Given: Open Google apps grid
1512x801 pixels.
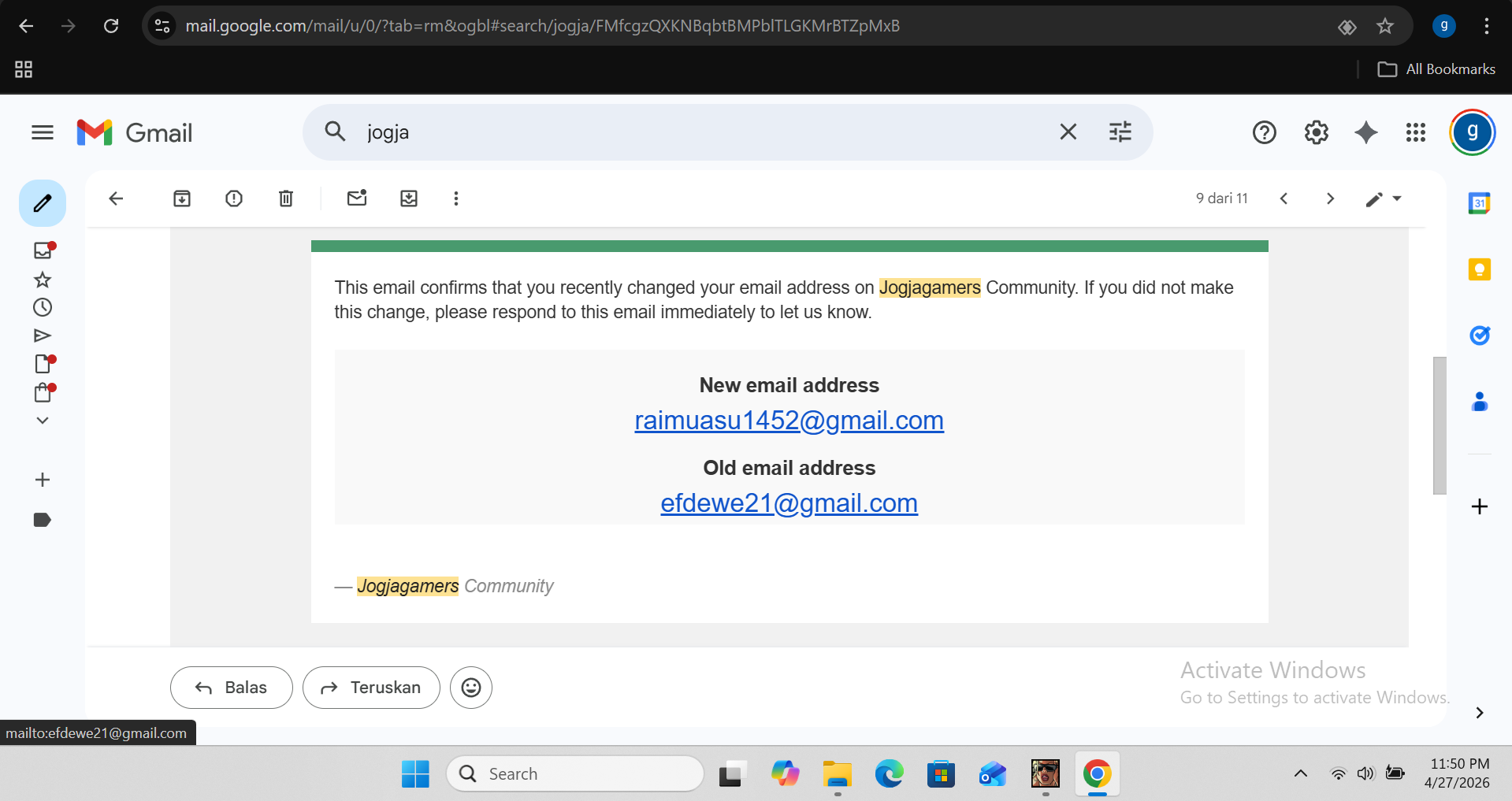Looking at the screenshot, I should click(x=1416, y=132).
